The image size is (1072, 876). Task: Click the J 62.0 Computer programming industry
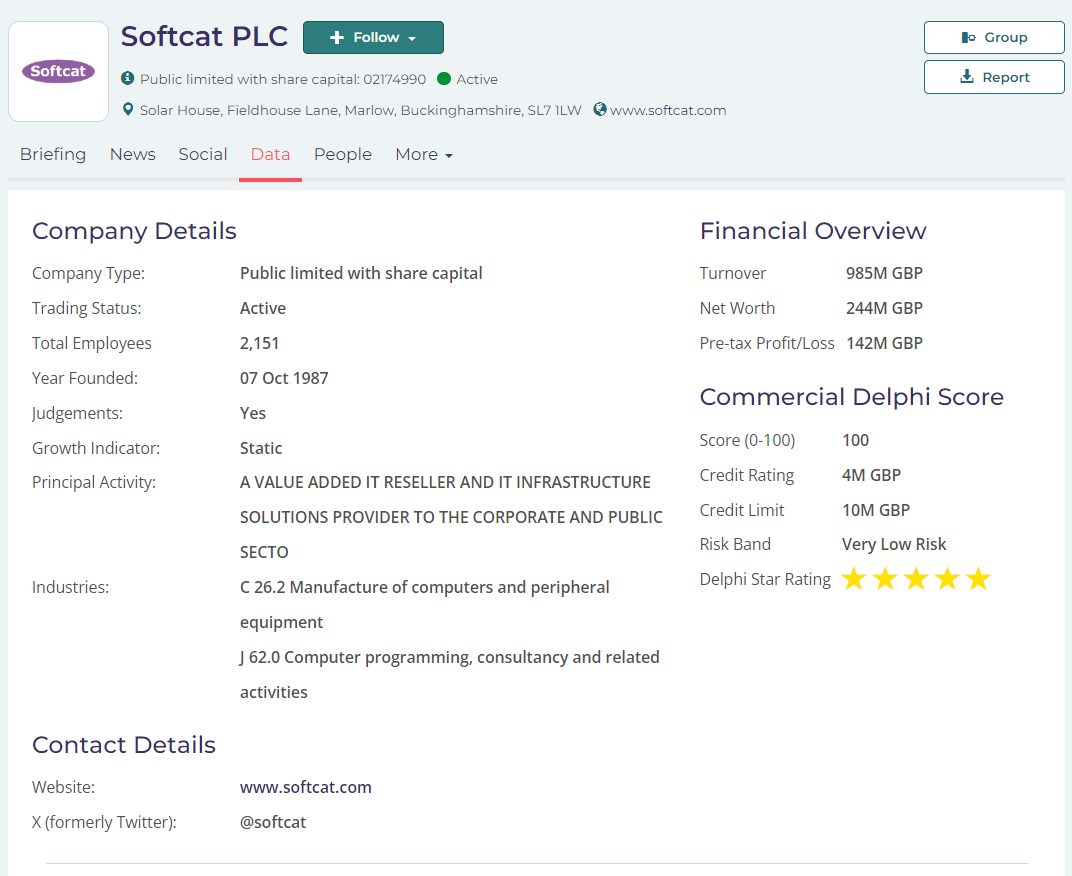[450, 674]
